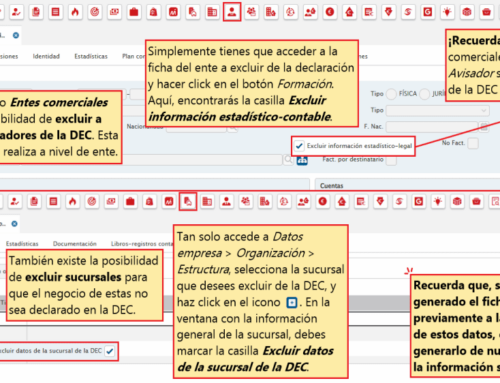500x383 pixels.
Task: Click the briefcase icon in the top toolbar
Action: [134, 12]
